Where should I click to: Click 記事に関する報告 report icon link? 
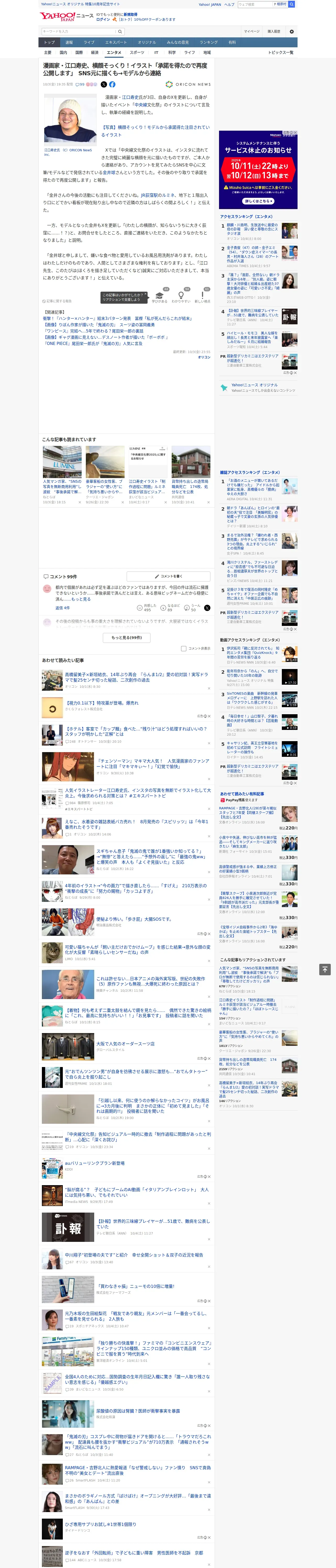click(57, 301)
